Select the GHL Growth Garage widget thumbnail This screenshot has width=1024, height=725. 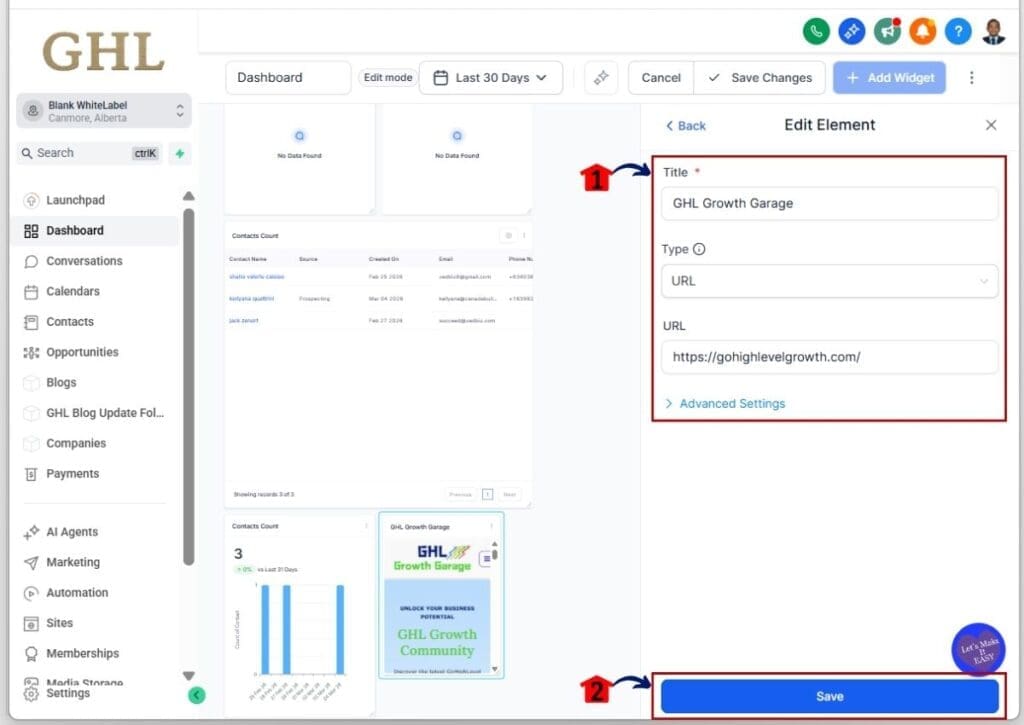(441, 596)
